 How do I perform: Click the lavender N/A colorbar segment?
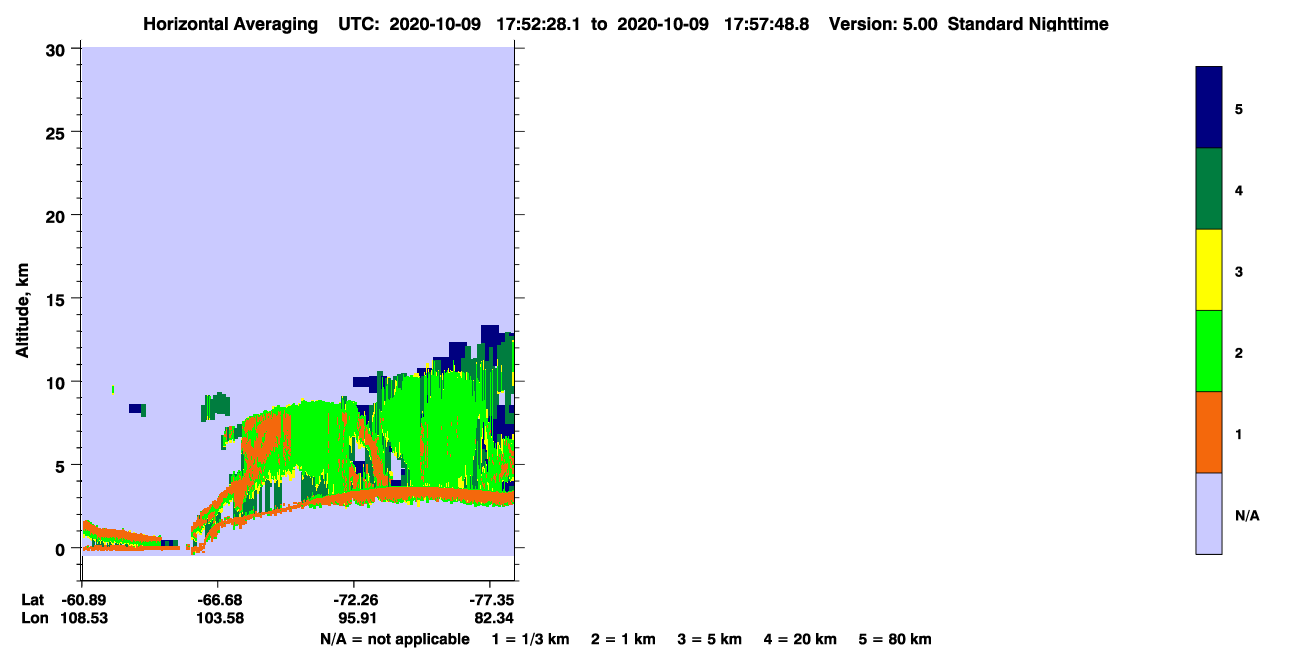coord(1208,513)
